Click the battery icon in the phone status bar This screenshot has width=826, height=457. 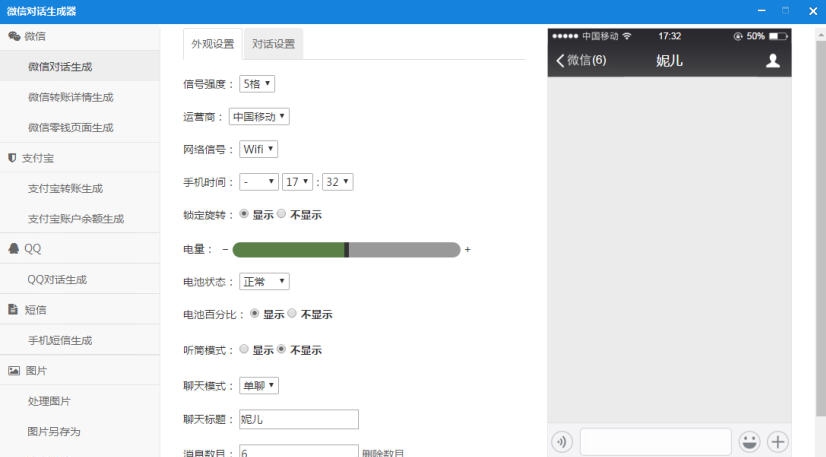pyautogui.click(x=778, y=36)
